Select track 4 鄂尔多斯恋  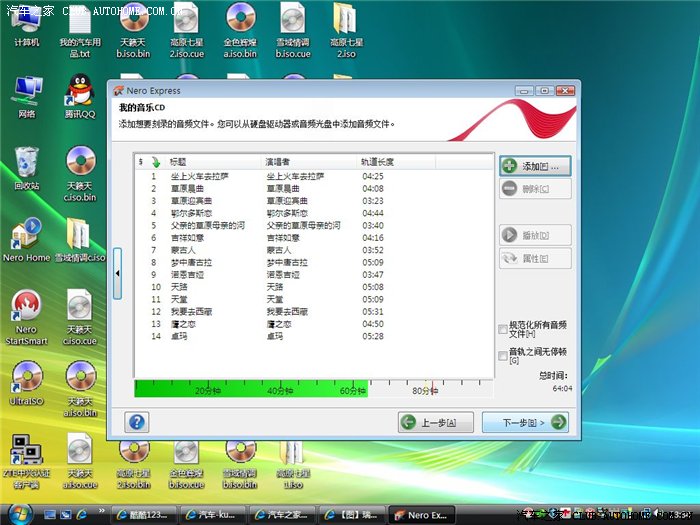(x=312, y=213)
